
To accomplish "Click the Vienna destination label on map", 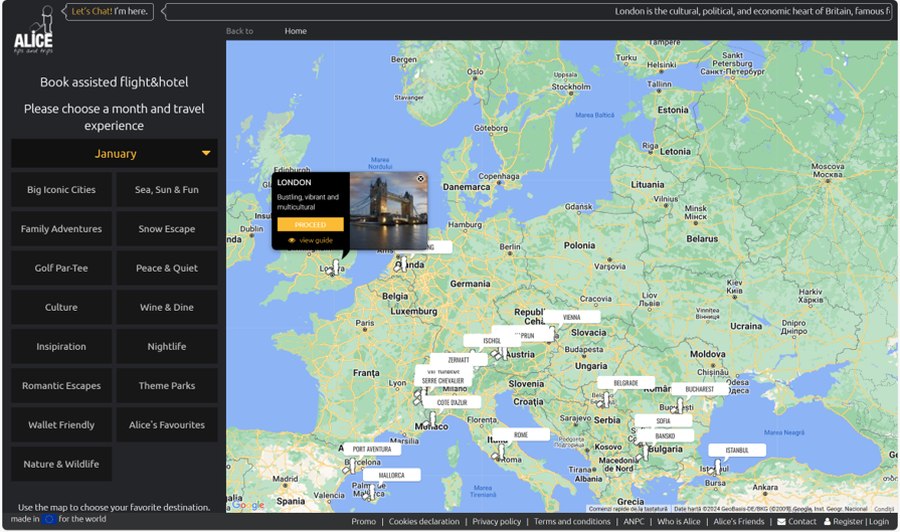I will coord(571,317).
